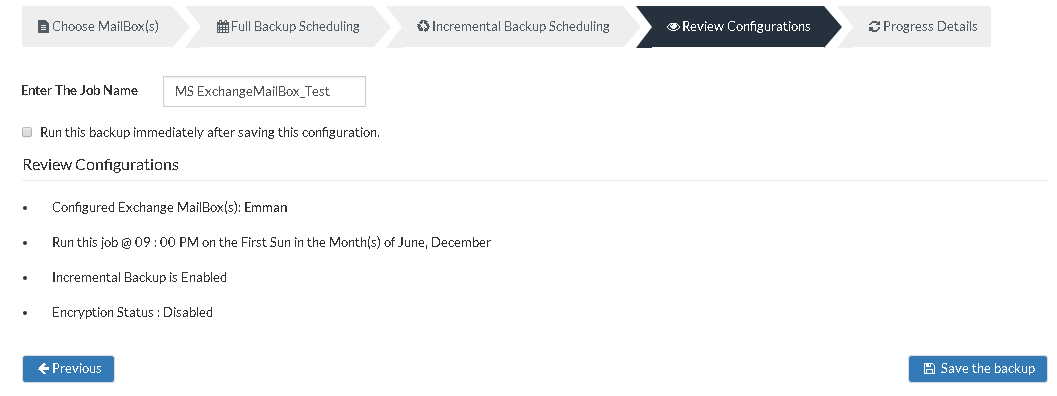Focus the job name input field
Screen dimensions: 1057x396
click(x=264, y=91)
